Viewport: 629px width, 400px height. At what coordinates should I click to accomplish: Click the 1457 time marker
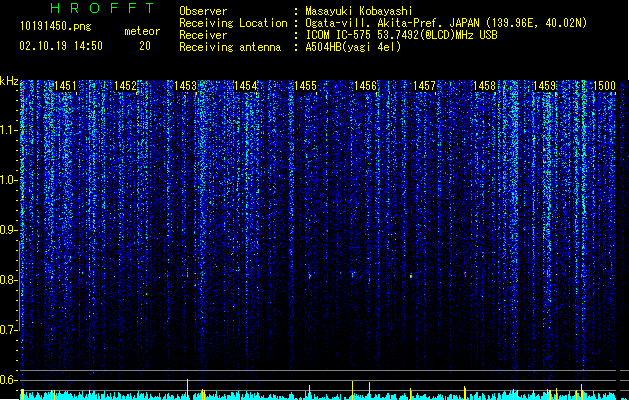tap(424, 86)
